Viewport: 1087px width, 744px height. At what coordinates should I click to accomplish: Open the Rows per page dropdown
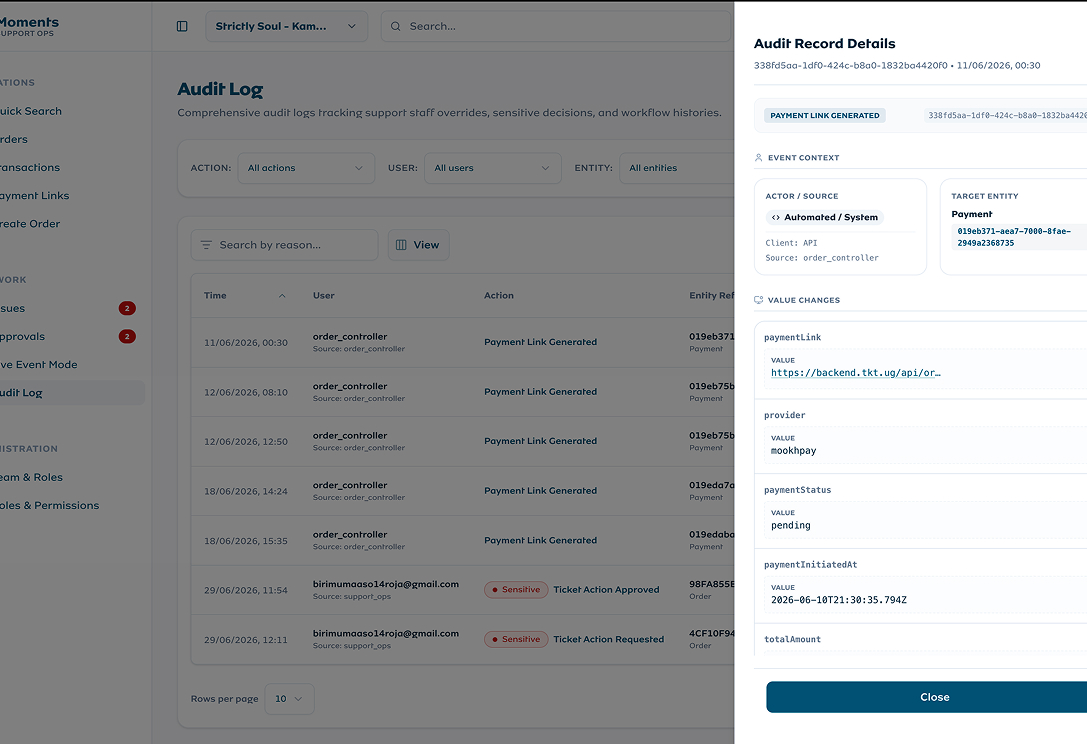click(x=289, y=699)
